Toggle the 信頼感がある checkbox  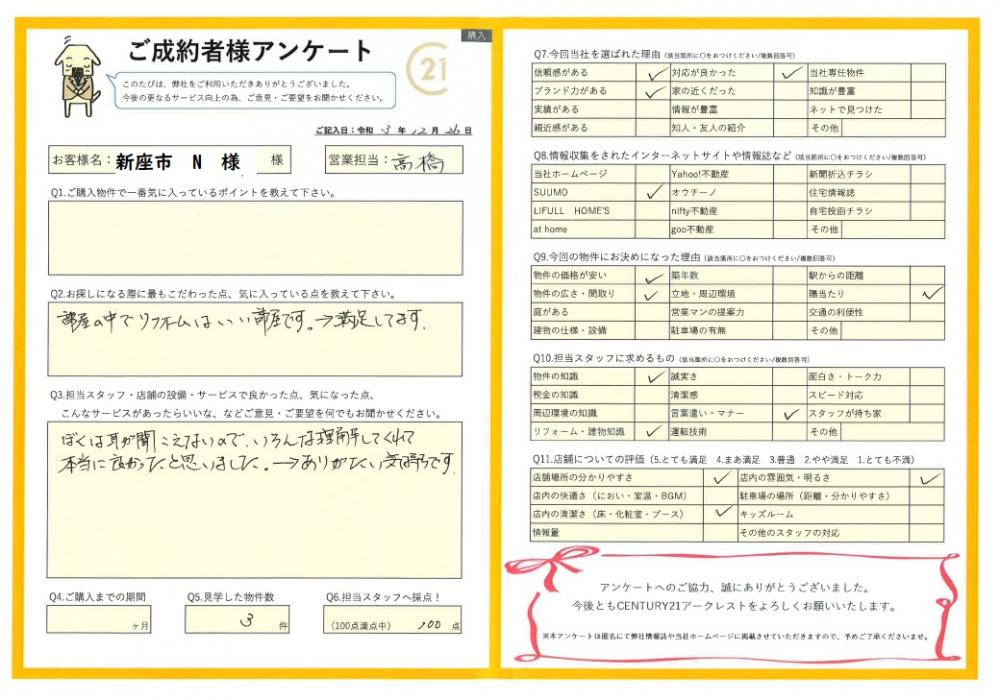653,73
